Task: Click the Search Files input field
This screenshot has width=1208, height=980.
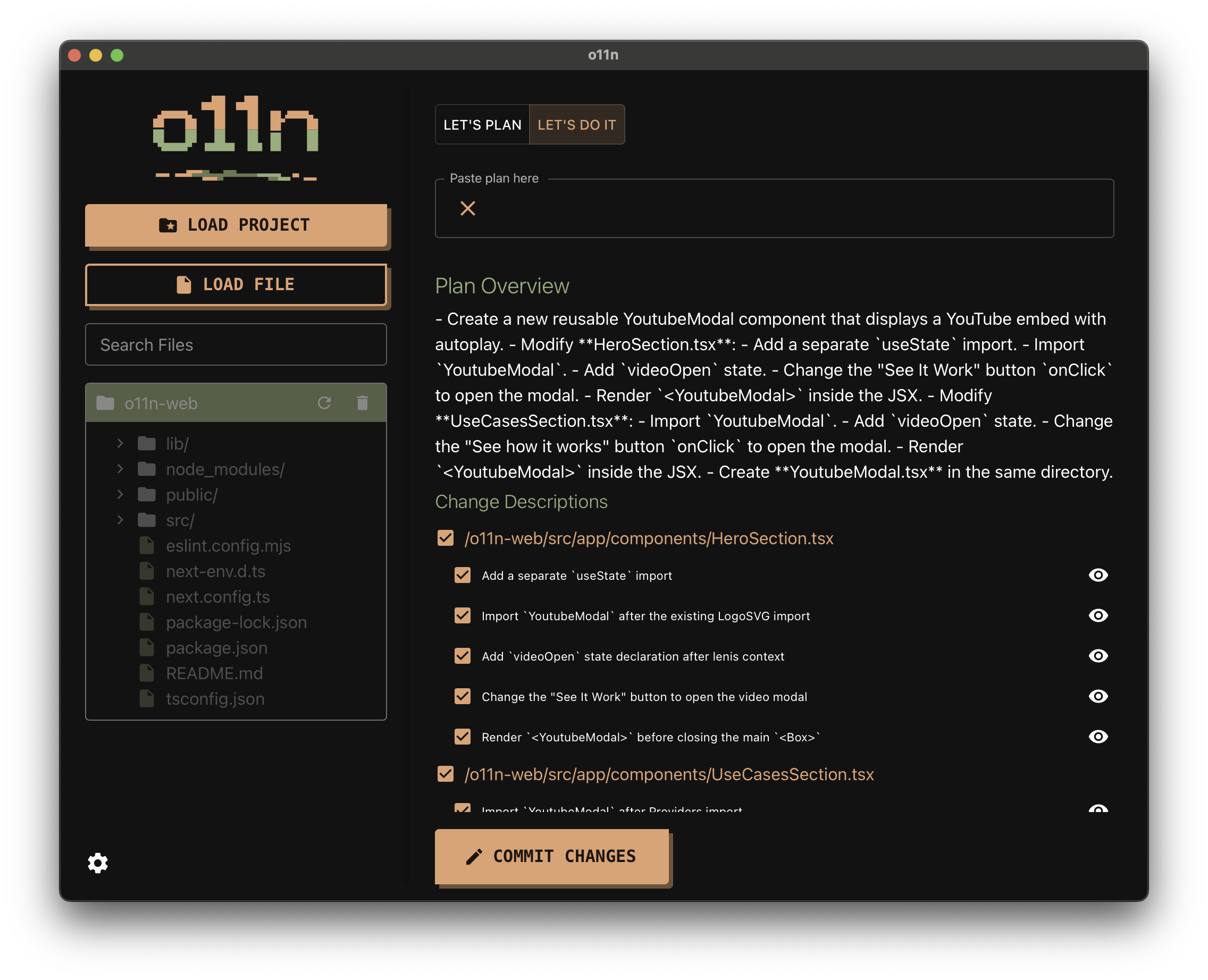Action: [x=236, y=345]
